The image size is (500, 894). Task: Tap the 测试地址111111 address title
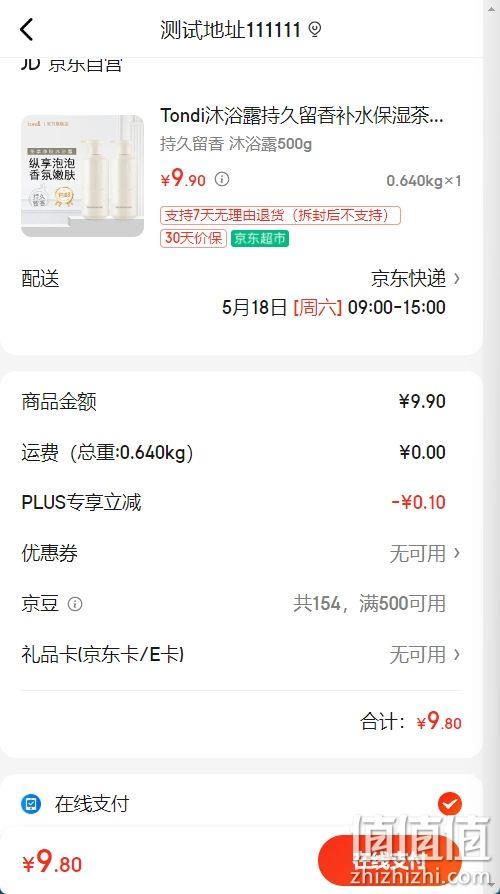click(x=230, y=29)
